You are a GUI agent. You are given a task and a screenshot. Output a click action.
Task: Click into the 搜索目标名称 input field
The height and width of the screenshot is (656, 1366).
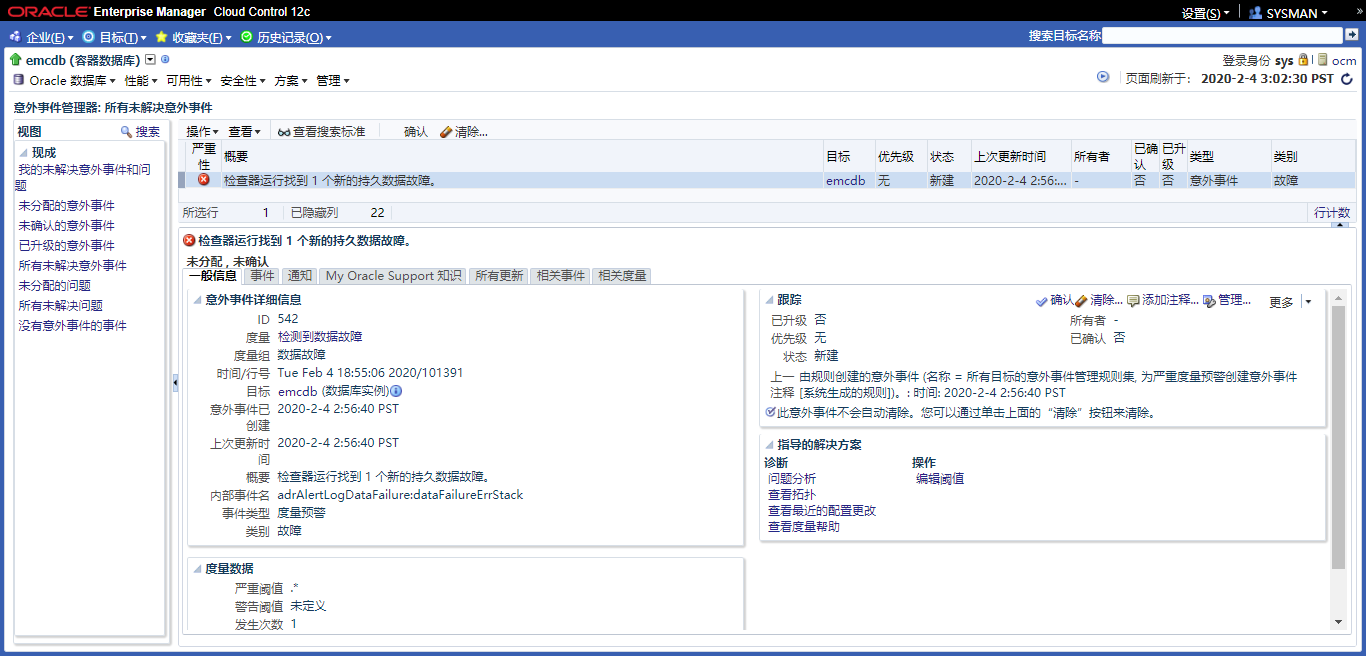[x=1221, y=35]
